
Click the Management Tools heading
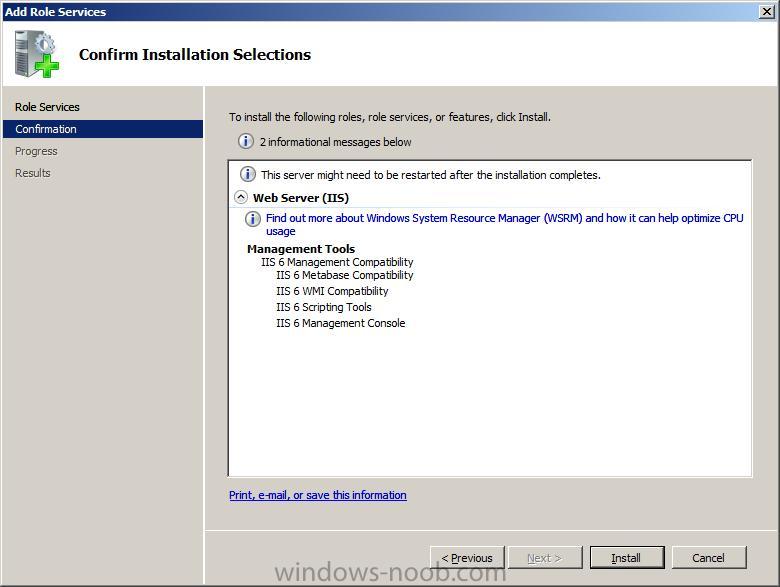(301, 249)
